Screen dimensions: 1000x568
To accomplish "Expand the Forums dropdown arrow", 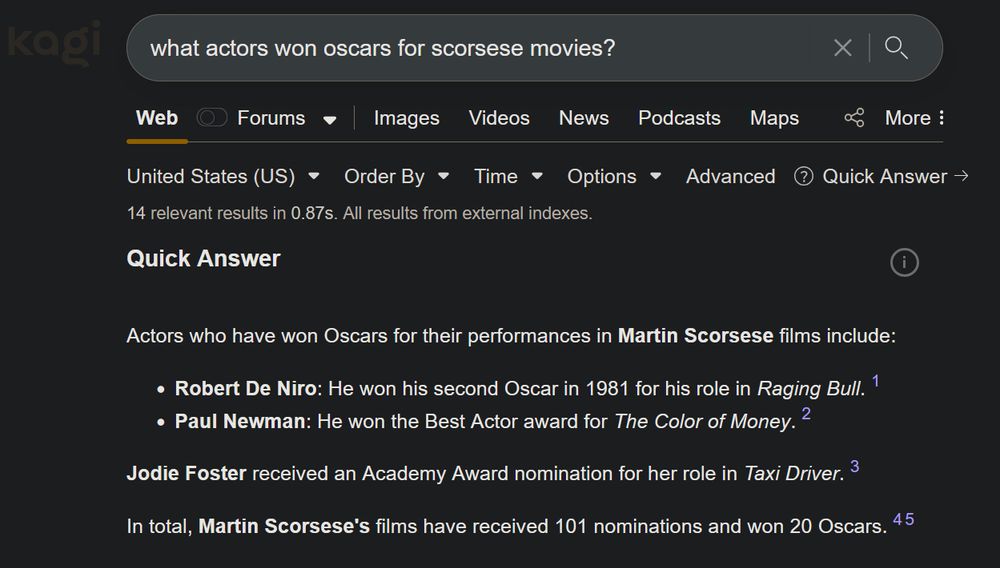I will pyautogui.click(x=330, y=119).
